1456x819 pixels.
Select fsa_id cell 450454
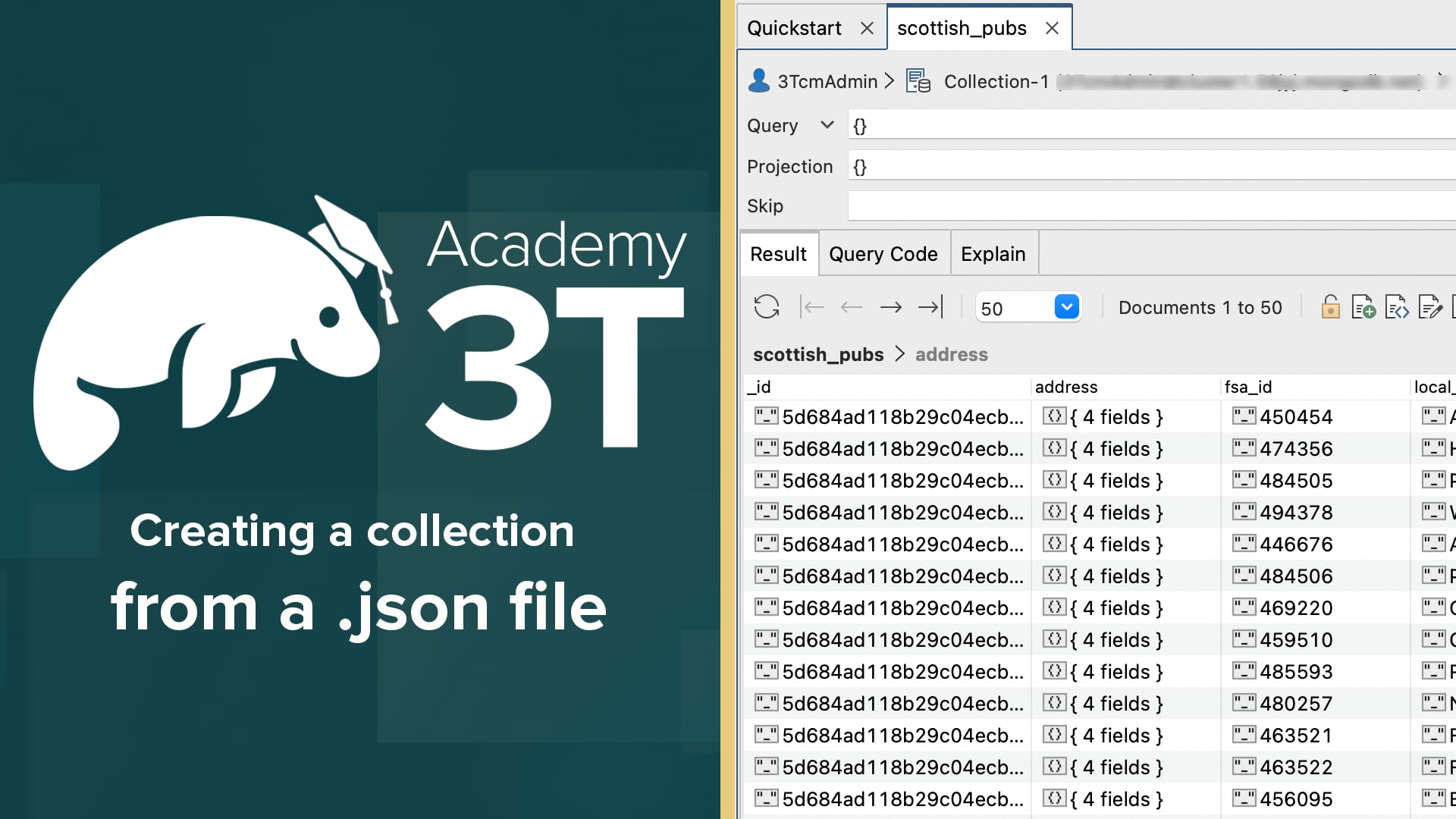[1315, 416]
